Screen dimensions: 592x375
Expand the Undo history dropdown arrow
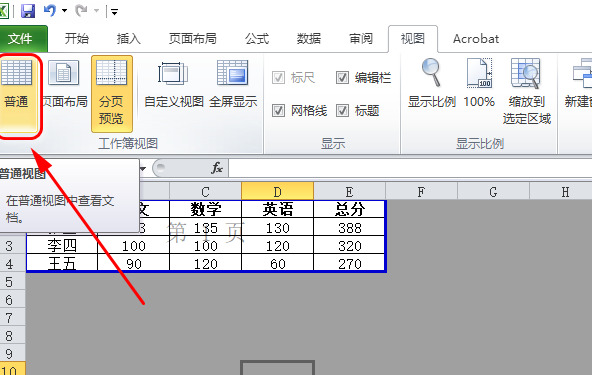(65, 11)
